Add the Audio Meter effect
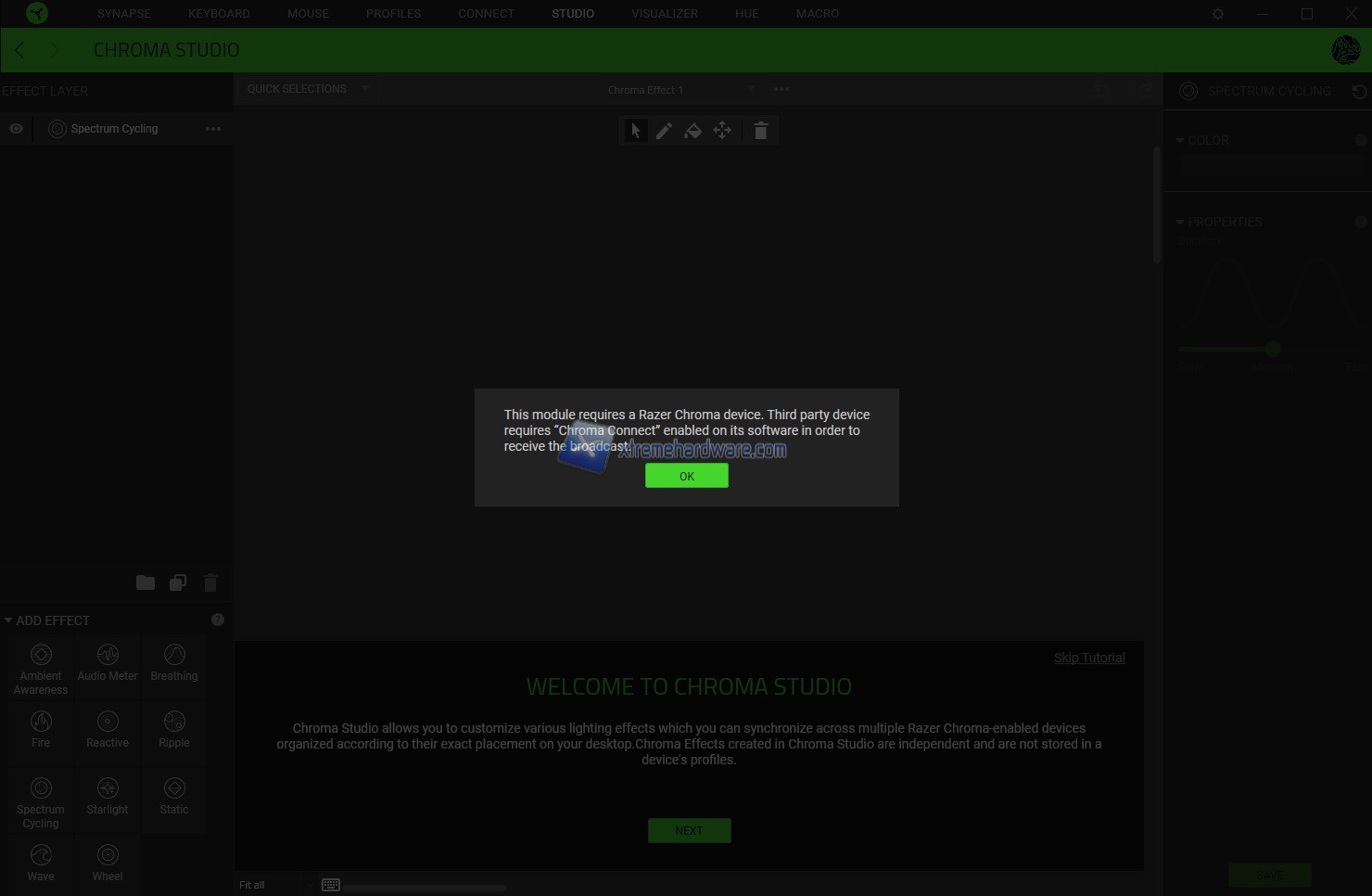The height and width of the screenshot is (896, 1372). (x=108, y=661)
